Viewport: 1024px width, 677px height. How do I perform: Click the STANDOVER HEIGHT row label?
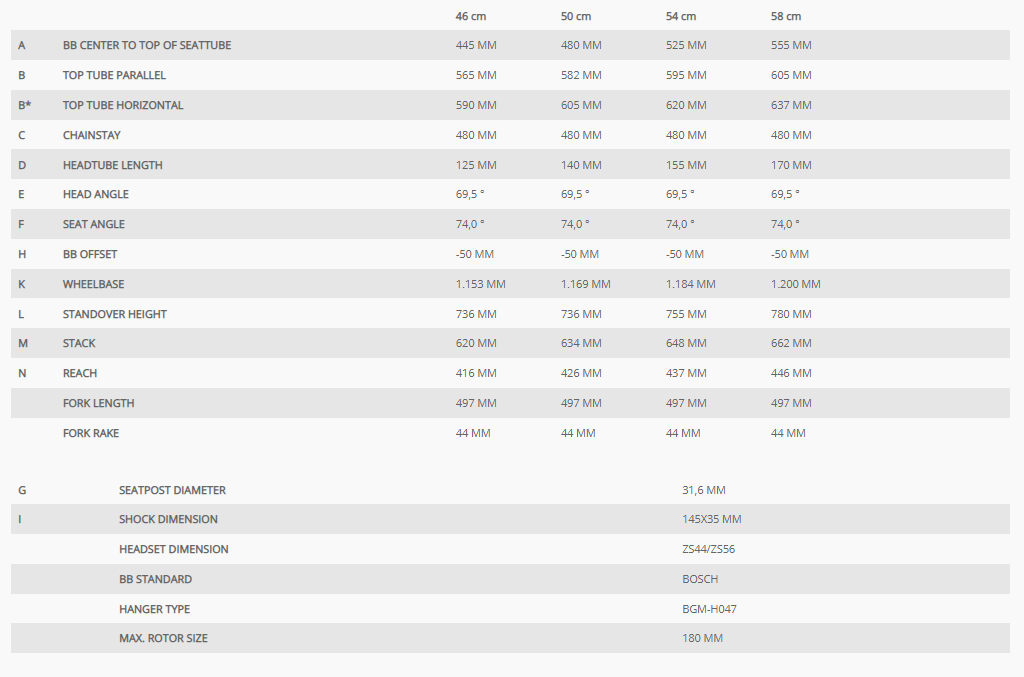tap(114, 314)
